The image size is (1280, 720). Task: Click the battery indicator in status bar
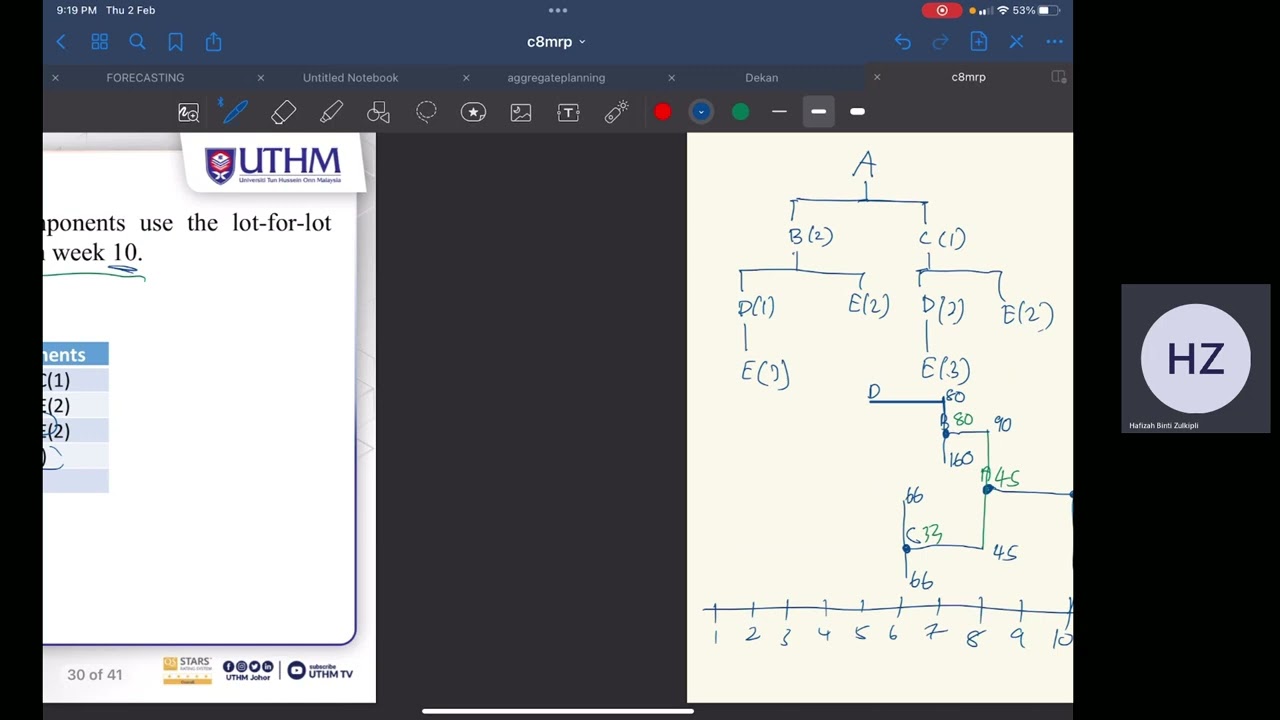(1047, 10)
